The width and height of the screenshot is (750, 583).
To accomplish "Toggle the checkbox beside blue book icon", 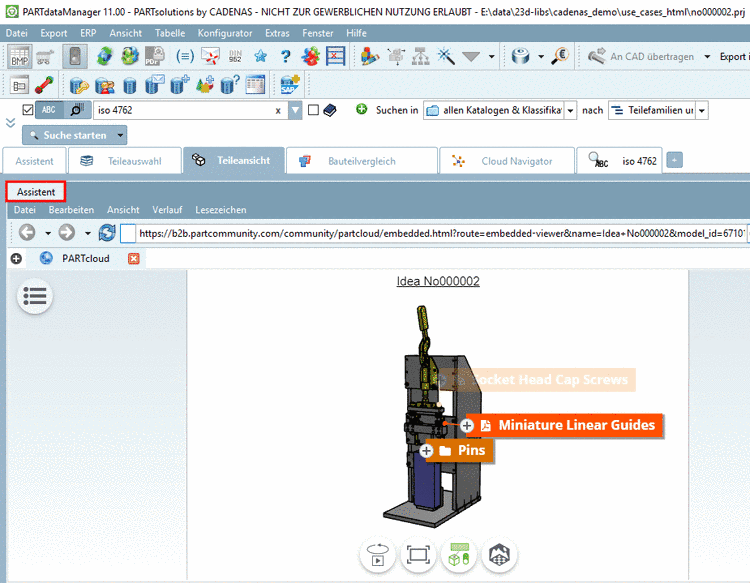I will (313, 110).
